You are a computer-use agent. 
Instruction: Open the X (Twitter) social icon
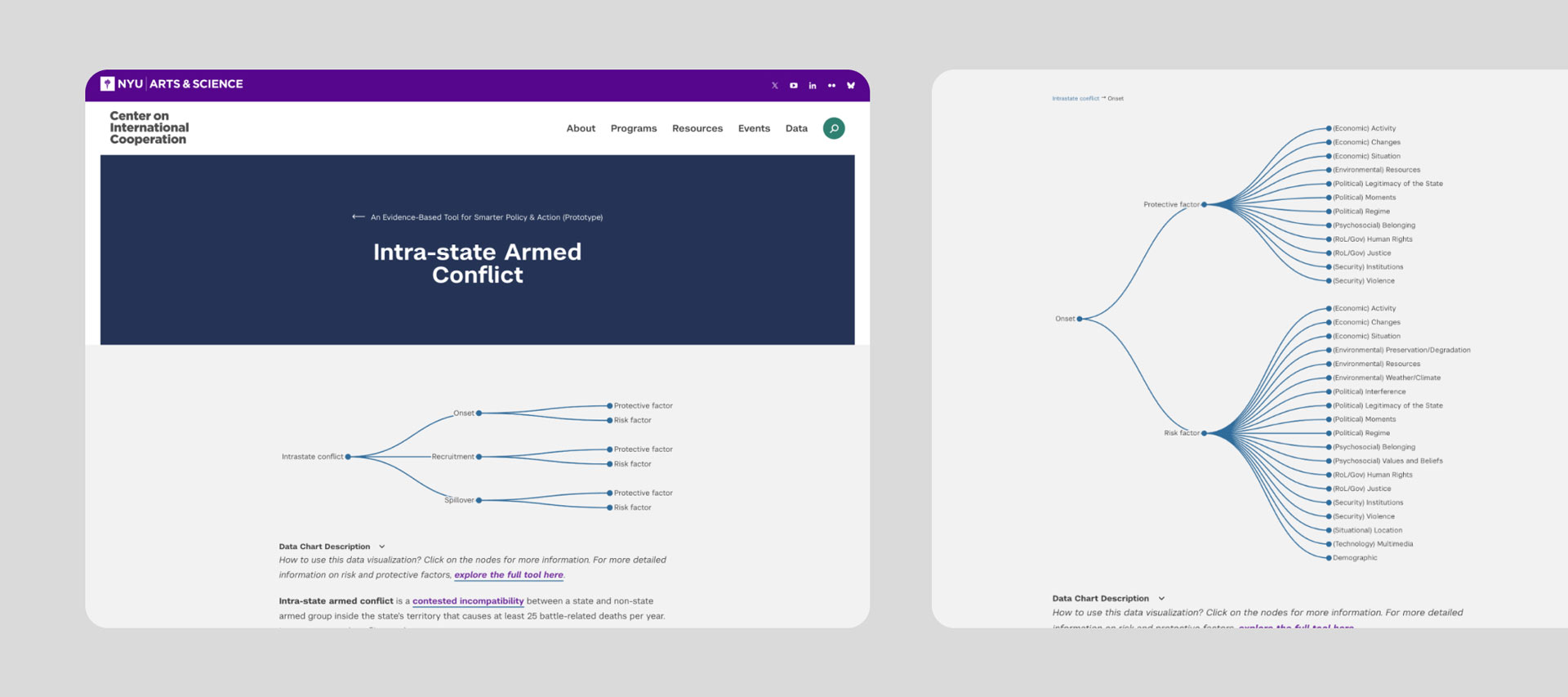(774, 86)
